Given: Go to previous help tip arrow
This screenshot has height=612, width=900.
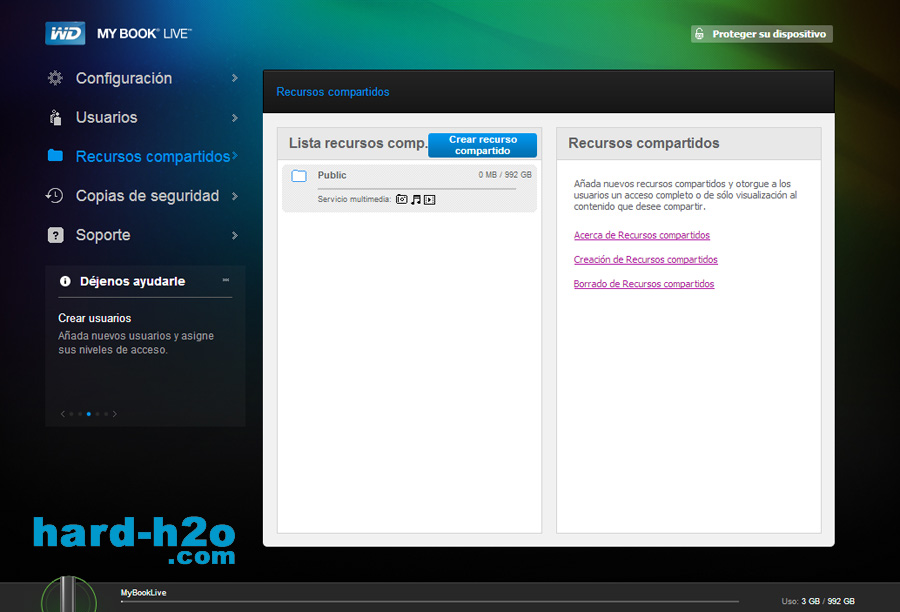Looking at the screenshot, I should tap(63, 414).
